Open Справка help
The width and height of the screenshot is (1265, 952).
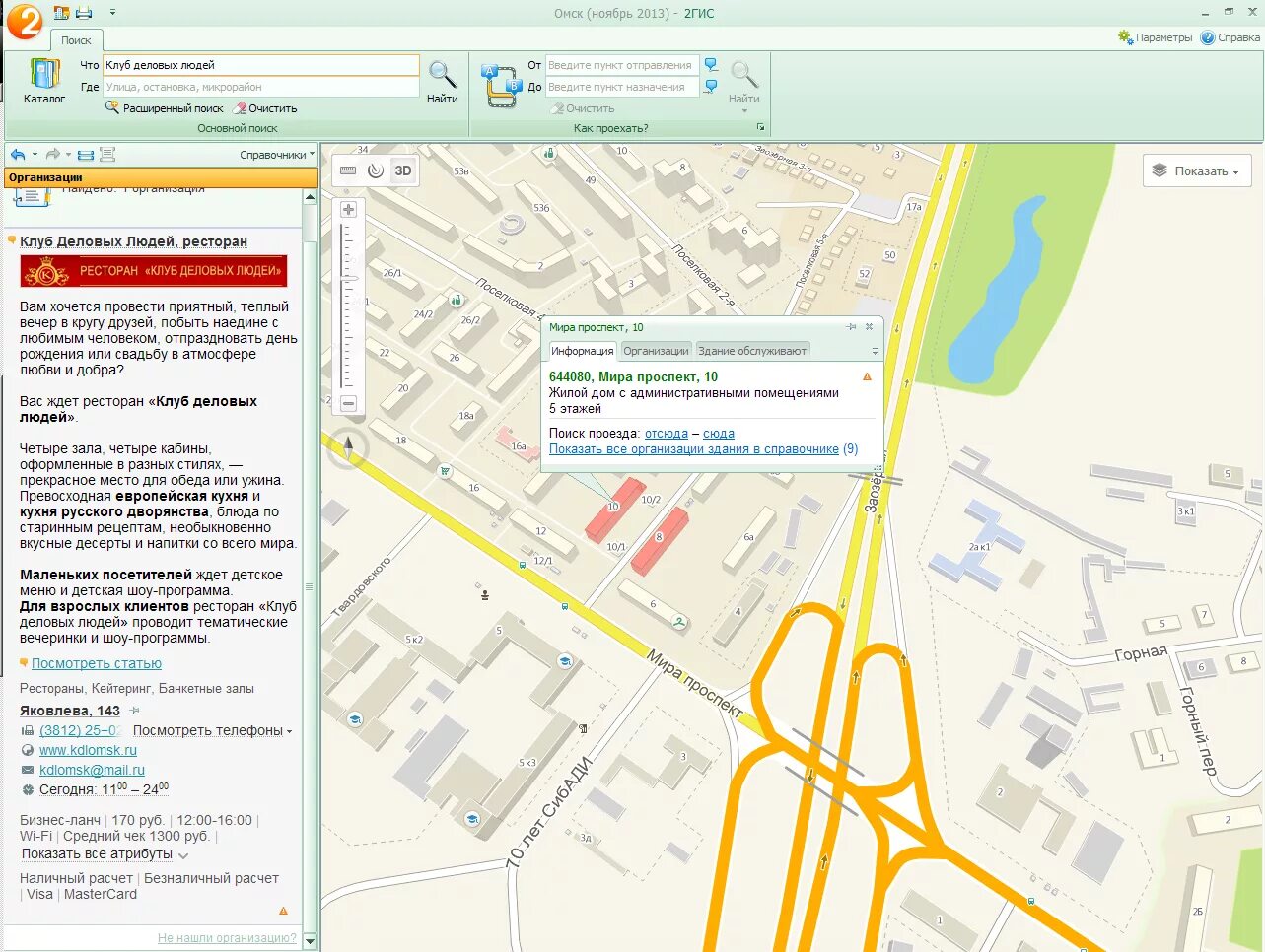coord(1230,37)
